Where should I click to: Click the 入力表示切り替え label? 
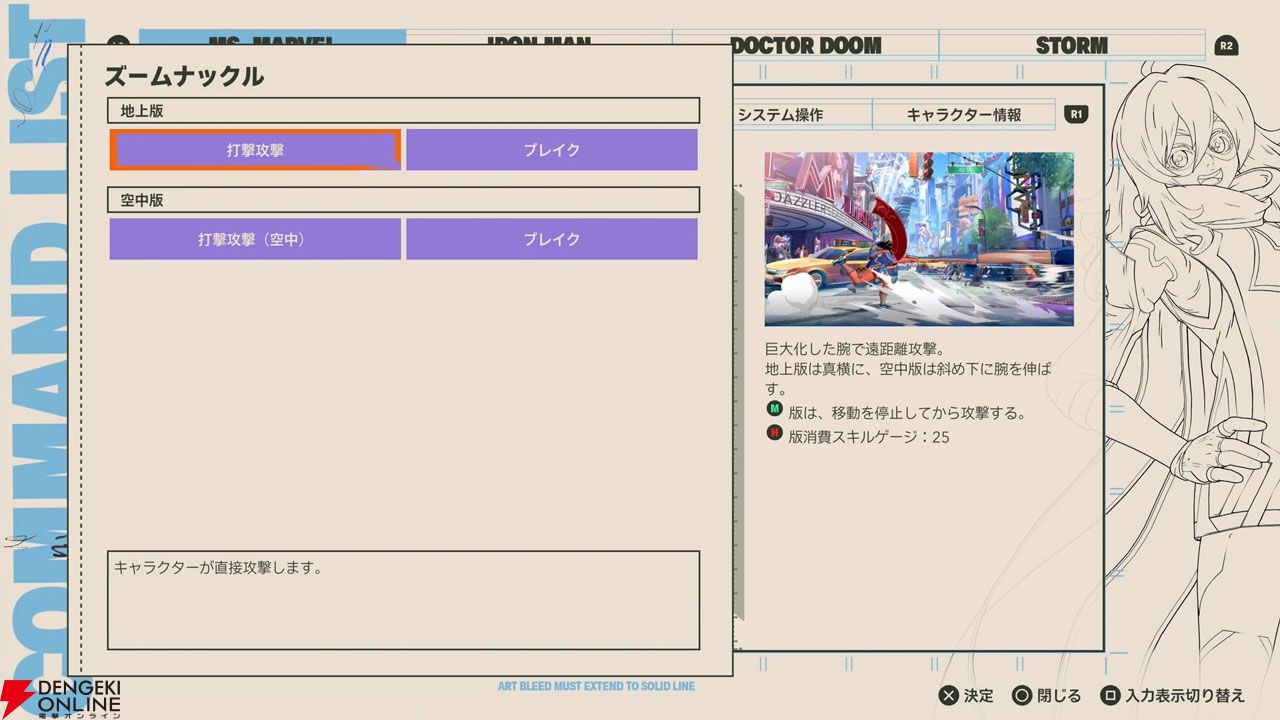point(1185,696)
